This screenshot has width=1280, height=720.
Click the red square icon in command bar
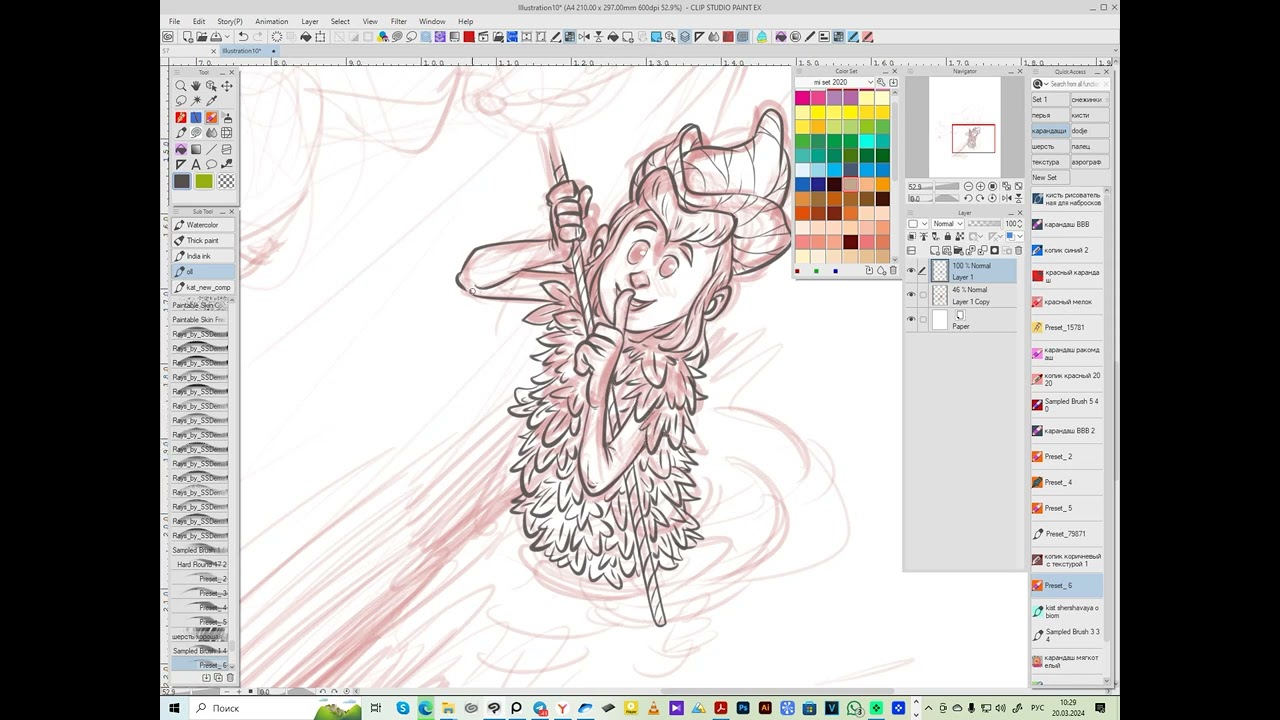tap(468, 37)
